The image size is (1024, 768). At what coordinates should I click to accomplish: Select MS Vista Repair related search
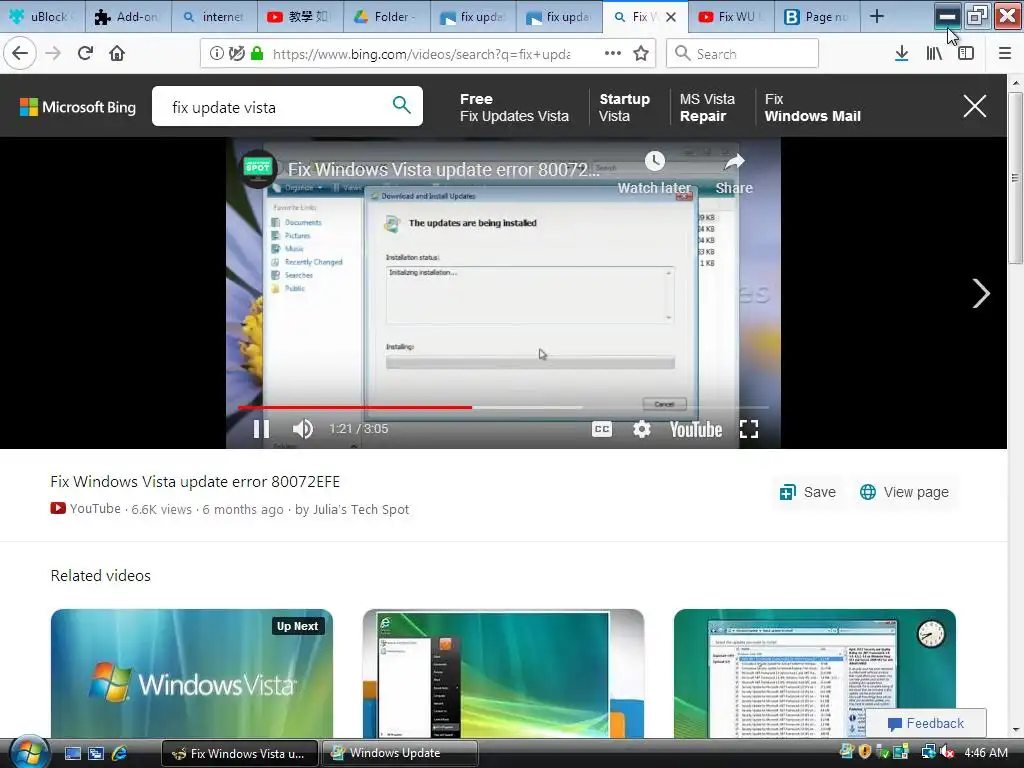pos(707,108)
